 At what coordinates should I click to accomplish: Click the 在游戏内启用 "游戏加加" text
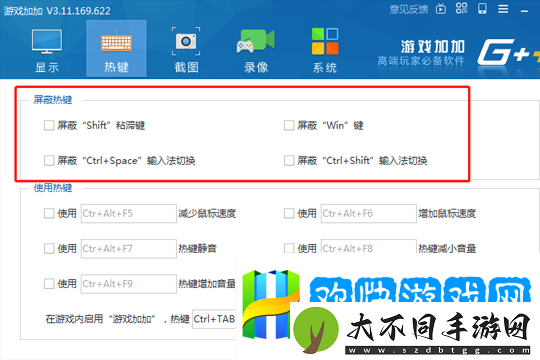[x=101, y=319]
